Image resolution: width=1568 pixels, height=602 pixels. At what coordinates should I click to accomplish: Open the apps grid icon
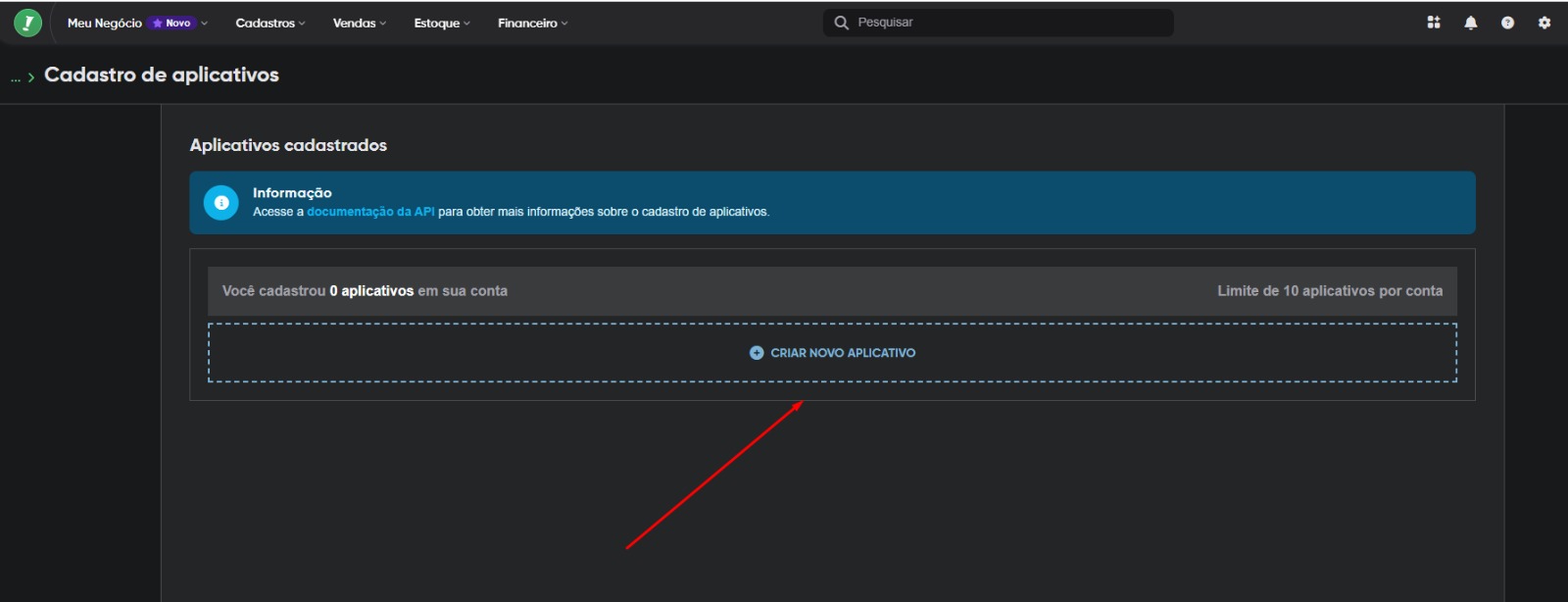point(1434,23)
